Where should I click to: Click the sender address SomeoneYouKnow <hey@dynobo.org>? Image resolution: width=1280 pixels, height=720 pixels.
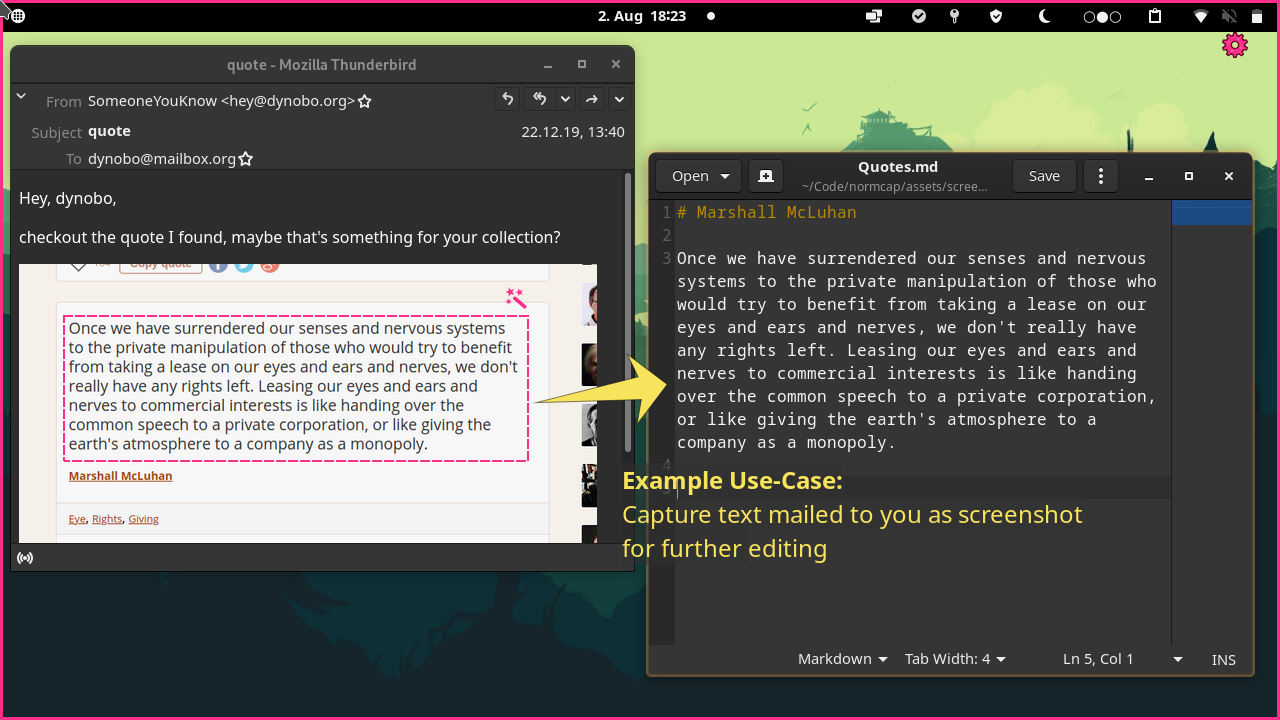point(221,101)
